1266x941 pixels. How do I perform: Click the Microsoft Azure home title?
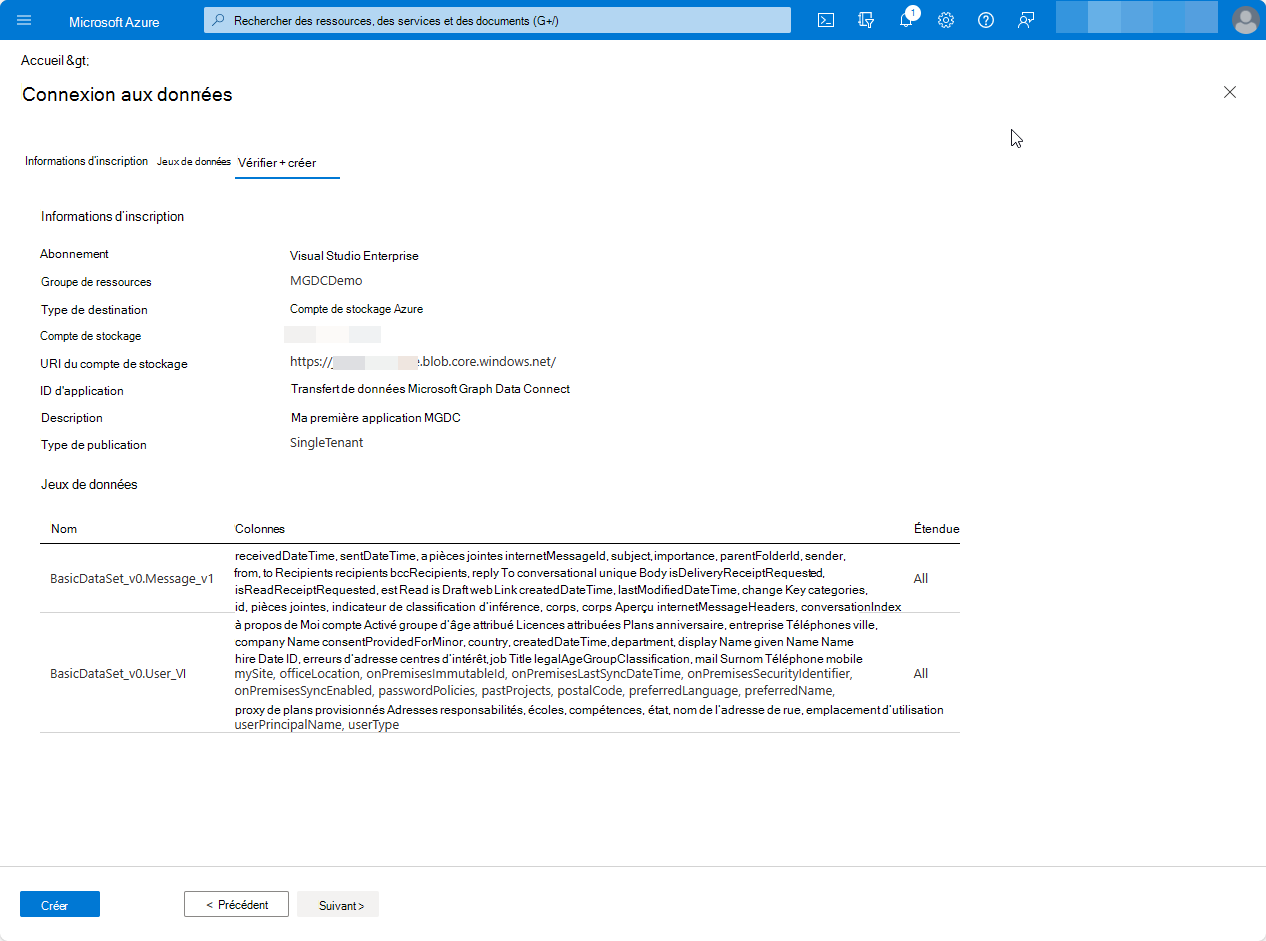pos(114,22)
